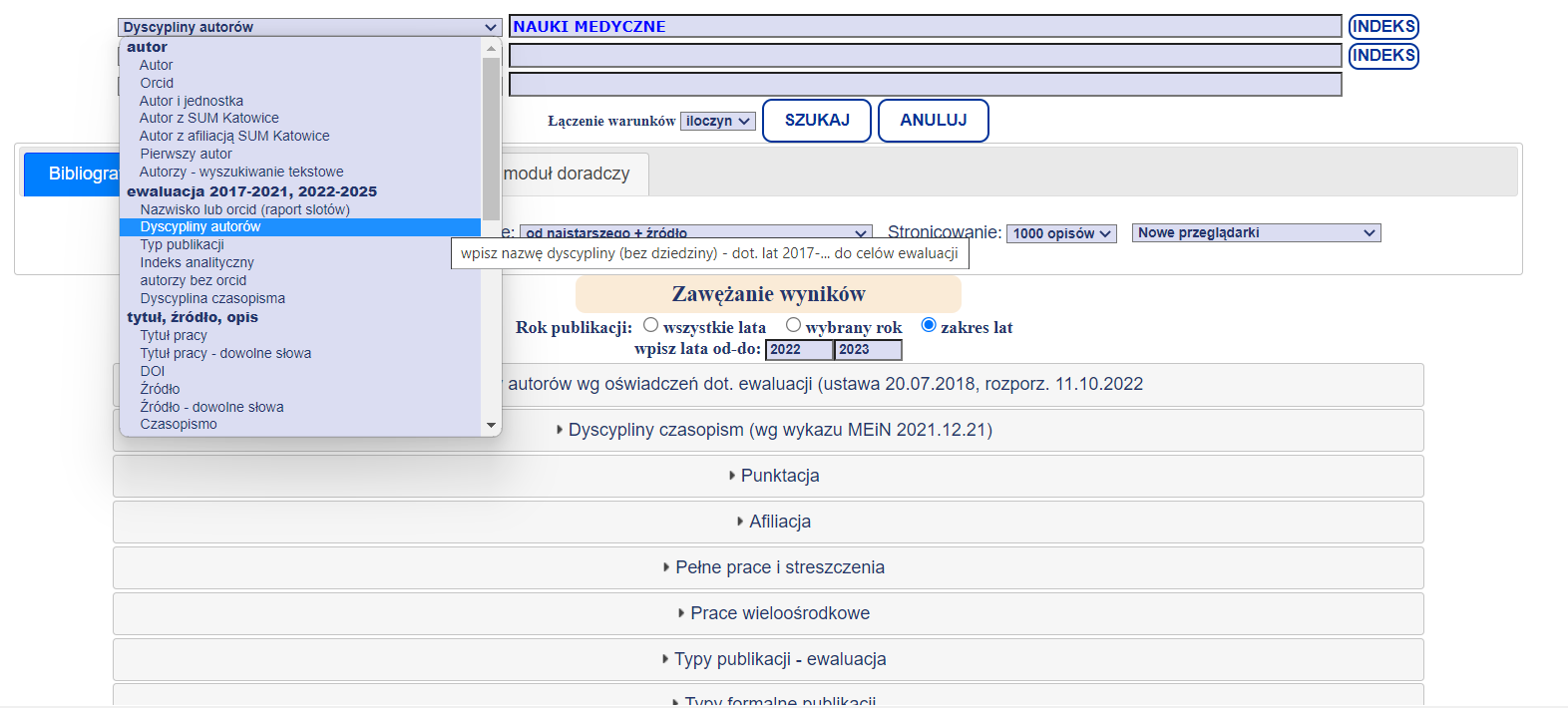Open the '1000 opisów' pagination dropdown
Screen dimensions: 1568x708
[x=1060, y=233]
